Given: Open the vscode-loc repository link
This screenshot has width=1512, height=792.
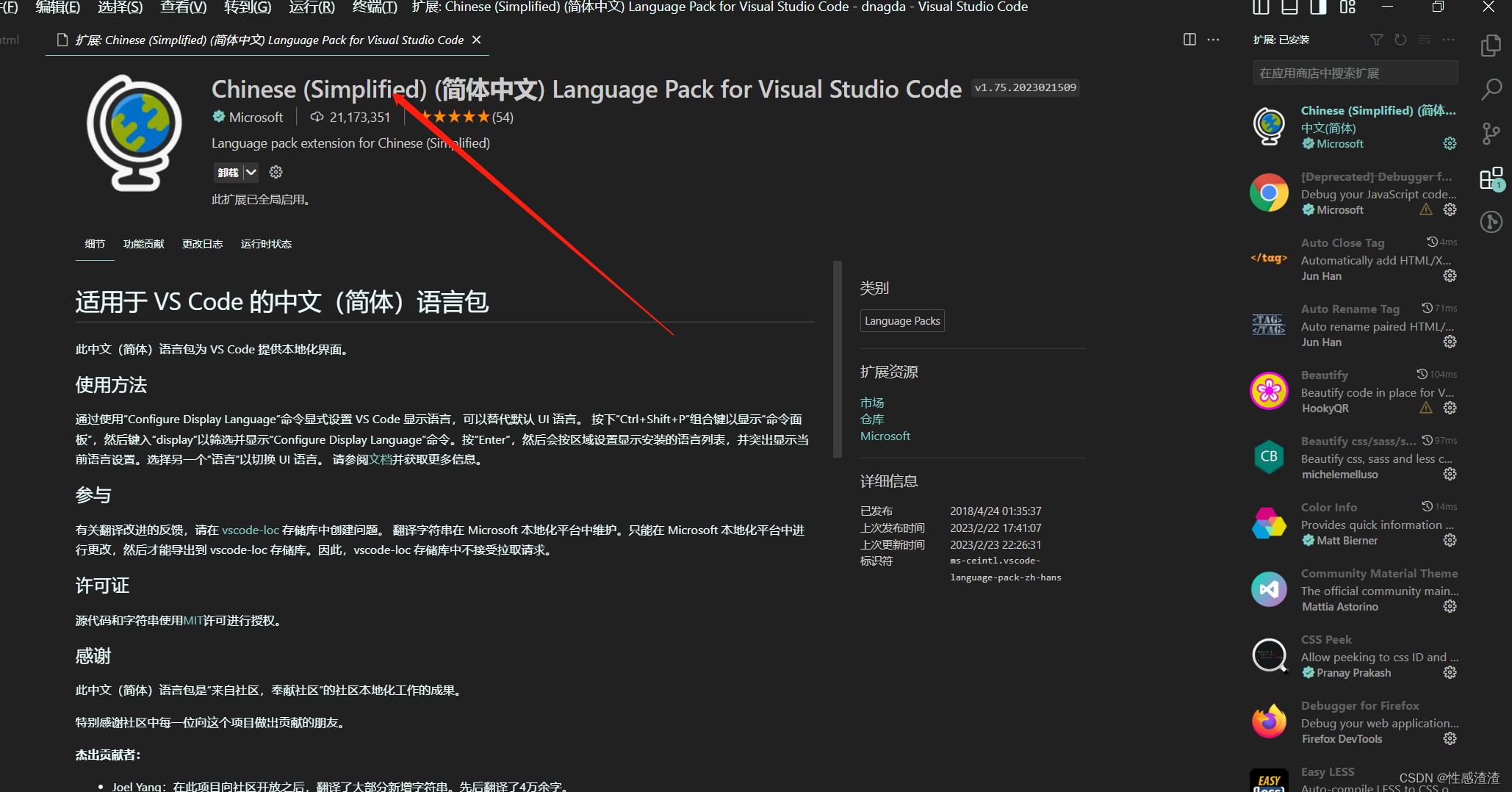Looking at the screenshot, I should point(251,530).
